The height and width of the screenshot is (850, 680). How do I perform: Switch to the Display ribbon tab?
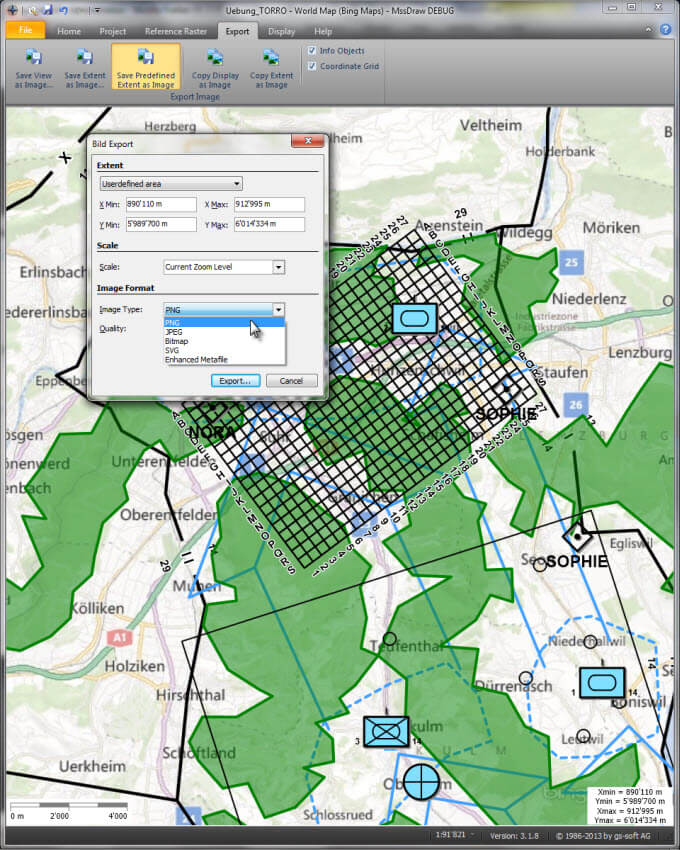point(281,31)
